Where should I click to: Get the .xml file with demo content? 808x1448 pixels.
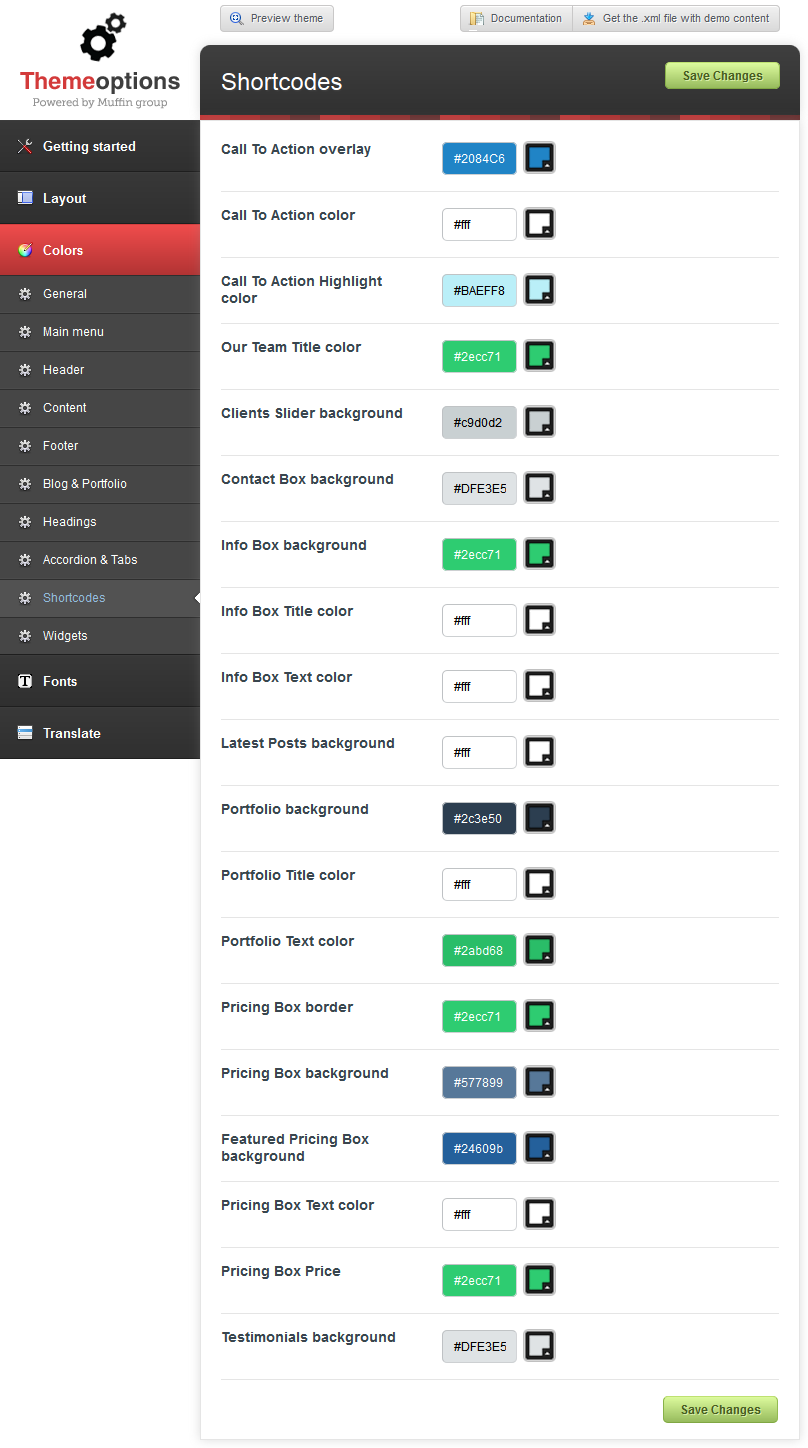coord(676,18)
